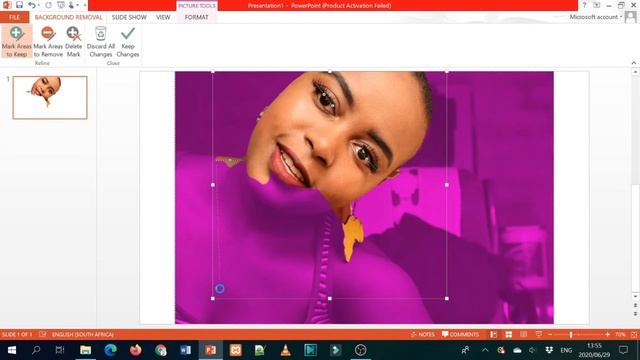Viewport: 640px width, 360px height.
Task: Show hidden system tray icons
Action: pyautogui.click(x=485, y=350)
